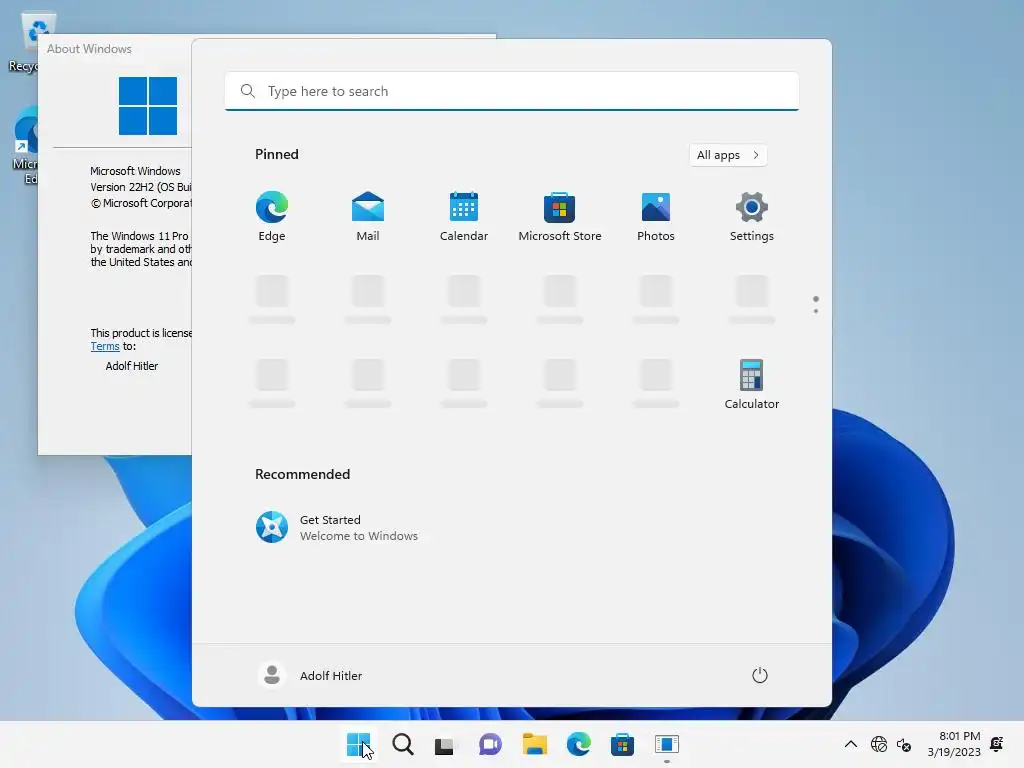Open the notification center icon
Screen dimensions: 1024x768
pyautogui.click(x=997, y=744)
